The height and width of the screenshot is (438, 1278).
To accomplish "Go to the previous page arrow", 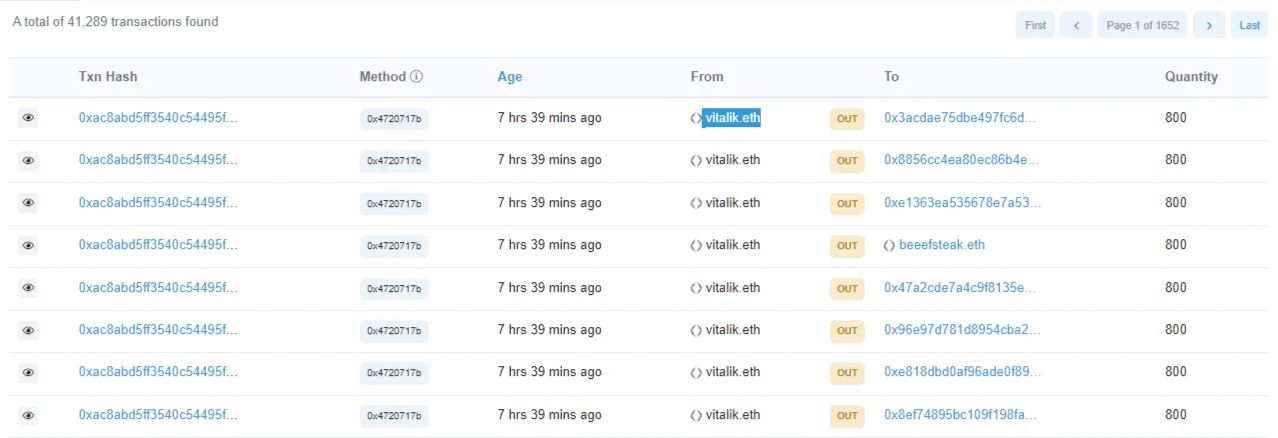I will (x=1076, y=26).
